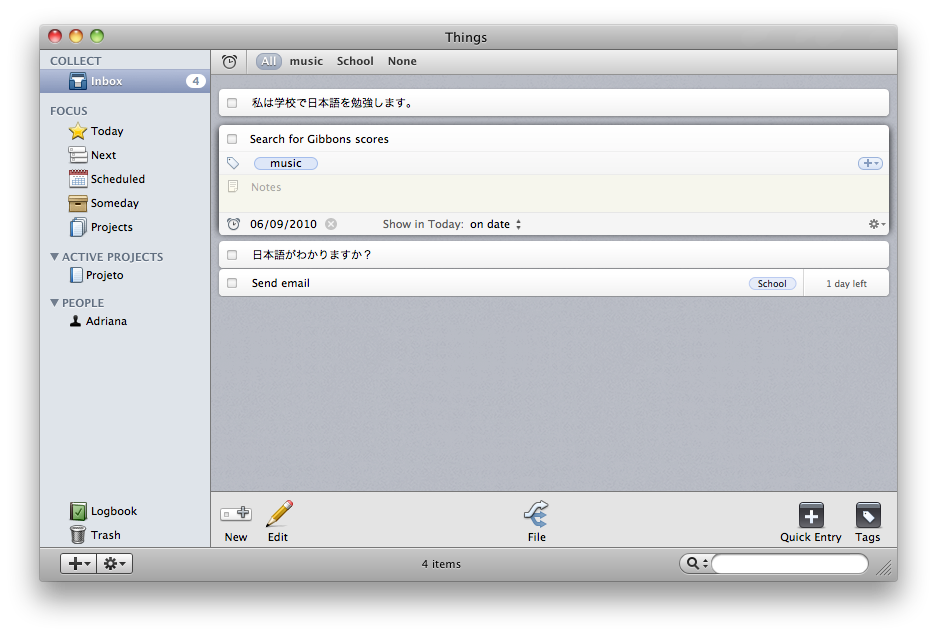Open the Projeto project
Image resolution: width=937 pixels, height=636 pixels.
click(105, 275)
